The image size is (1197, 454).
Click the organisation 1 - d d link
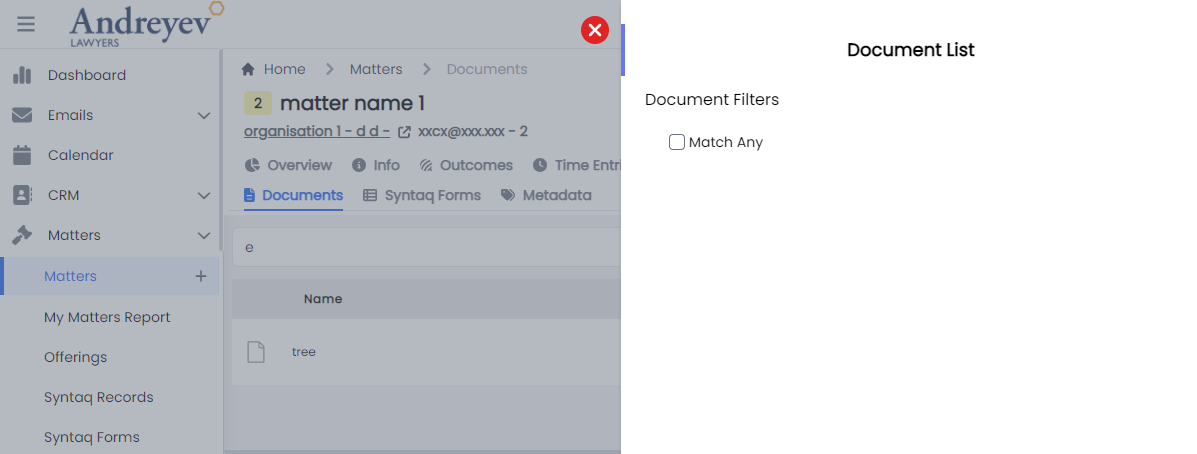coord(316,131)
